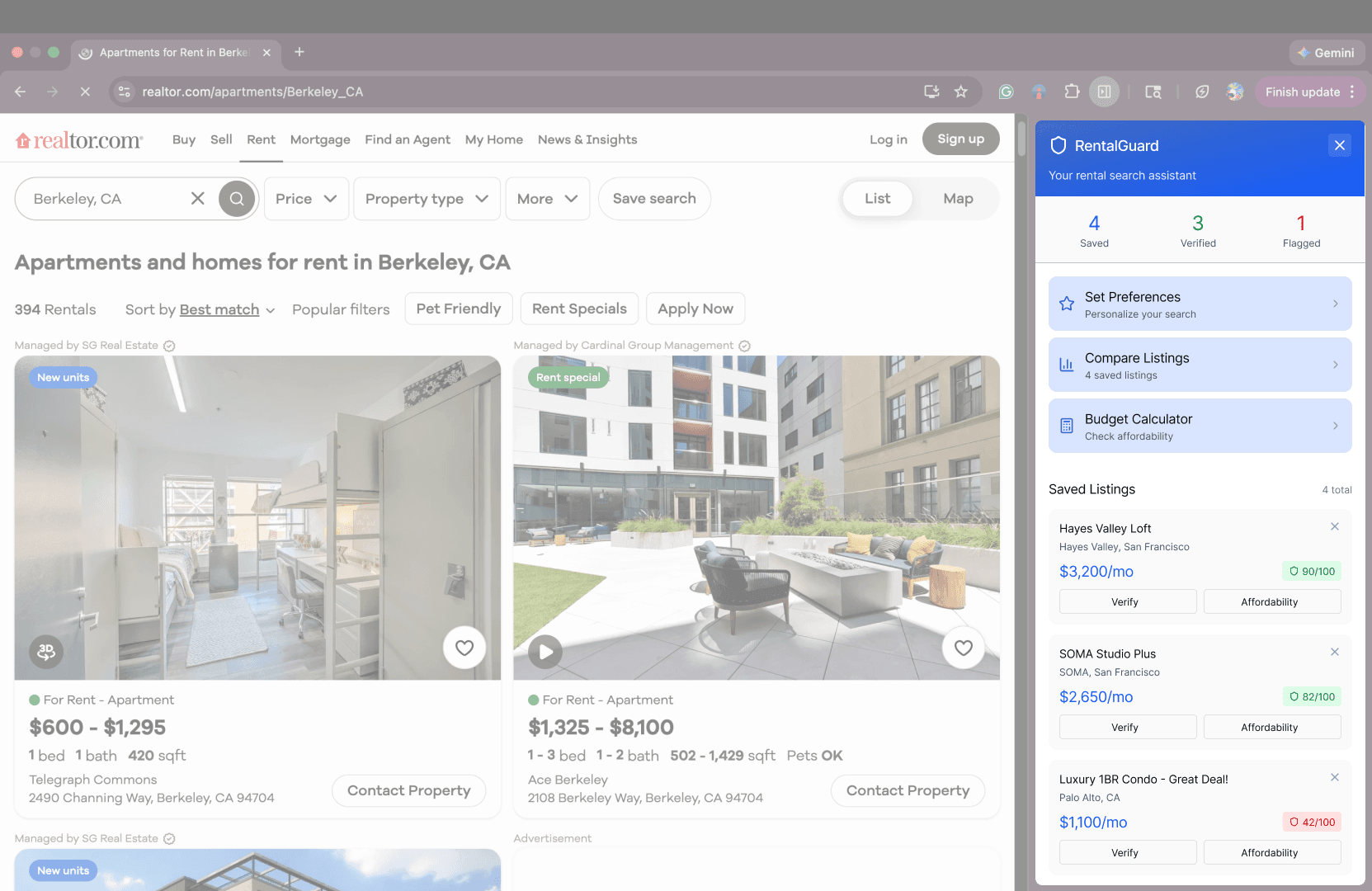The image size is (1372, 891).
Task: Click Save search
Action: point(654,199)
